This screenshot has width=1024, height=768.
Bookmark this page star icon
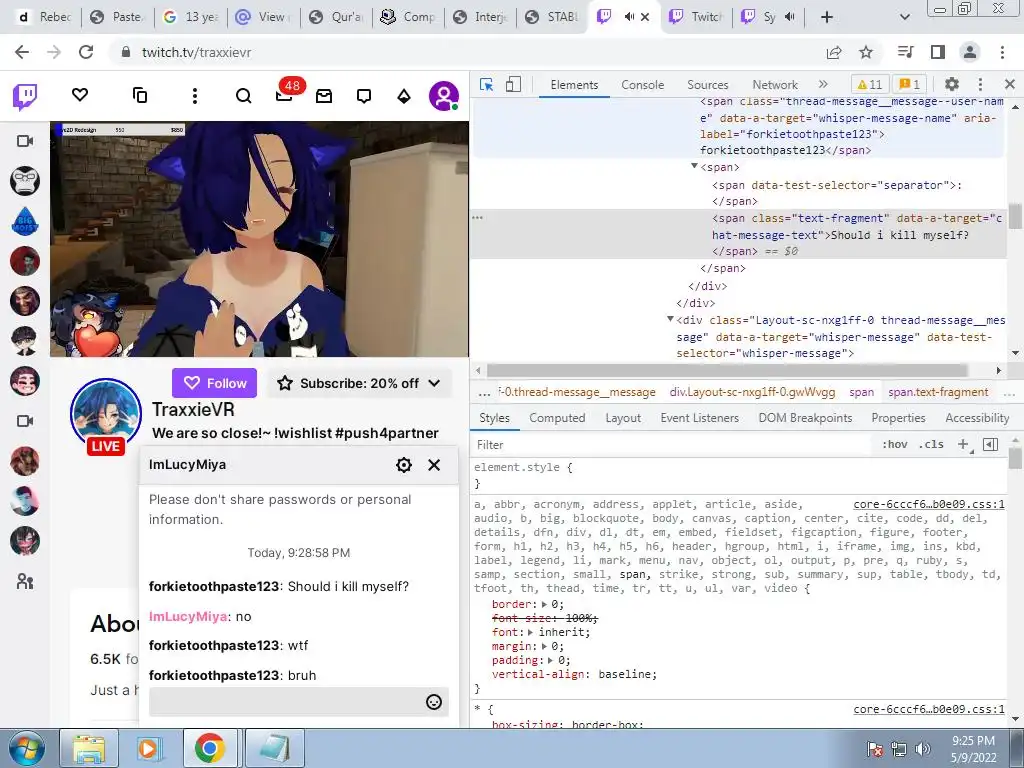(x=866, y=52)
